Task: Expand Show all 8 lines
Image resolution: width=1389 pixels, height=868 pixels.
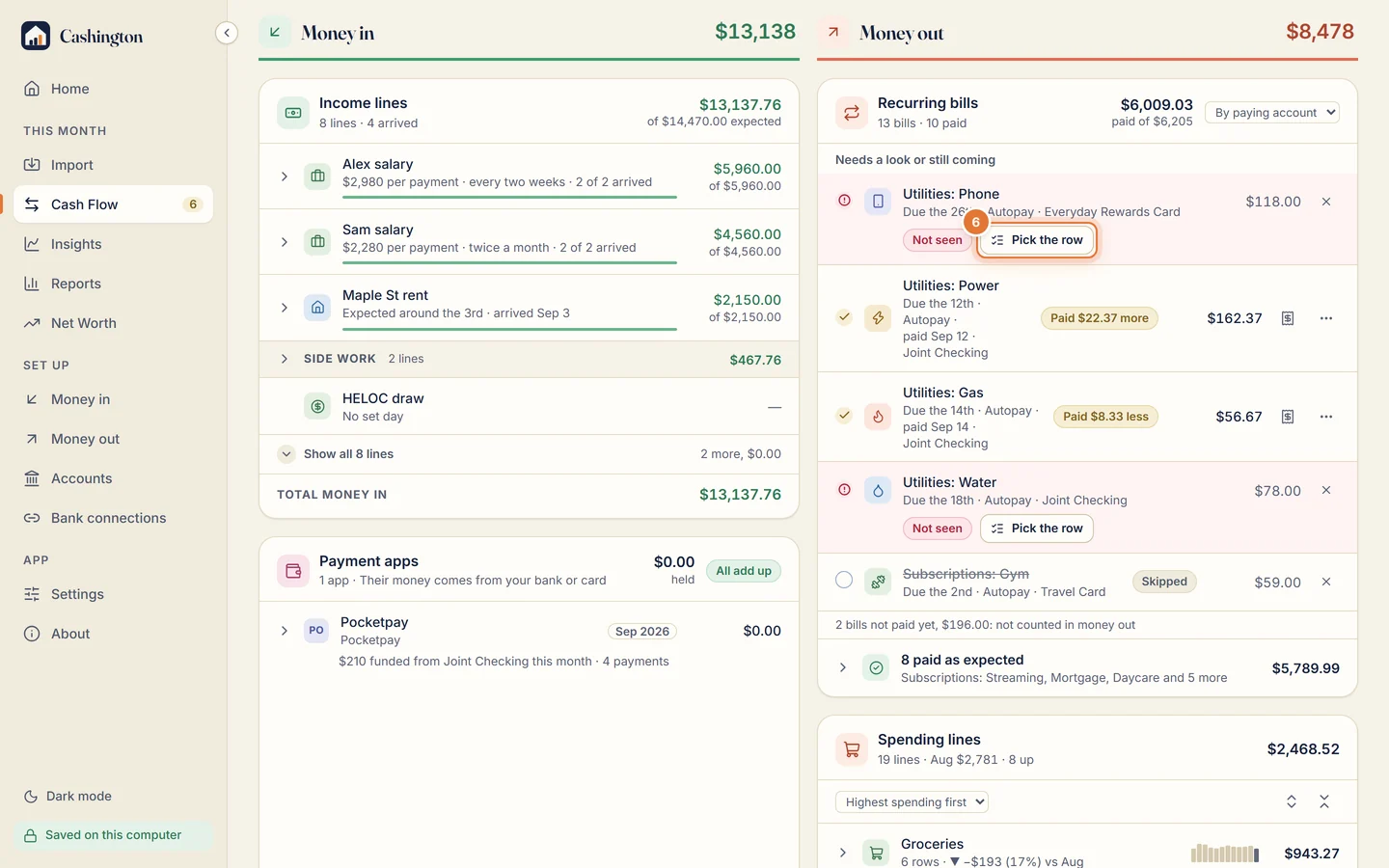Action: (286, 453)
